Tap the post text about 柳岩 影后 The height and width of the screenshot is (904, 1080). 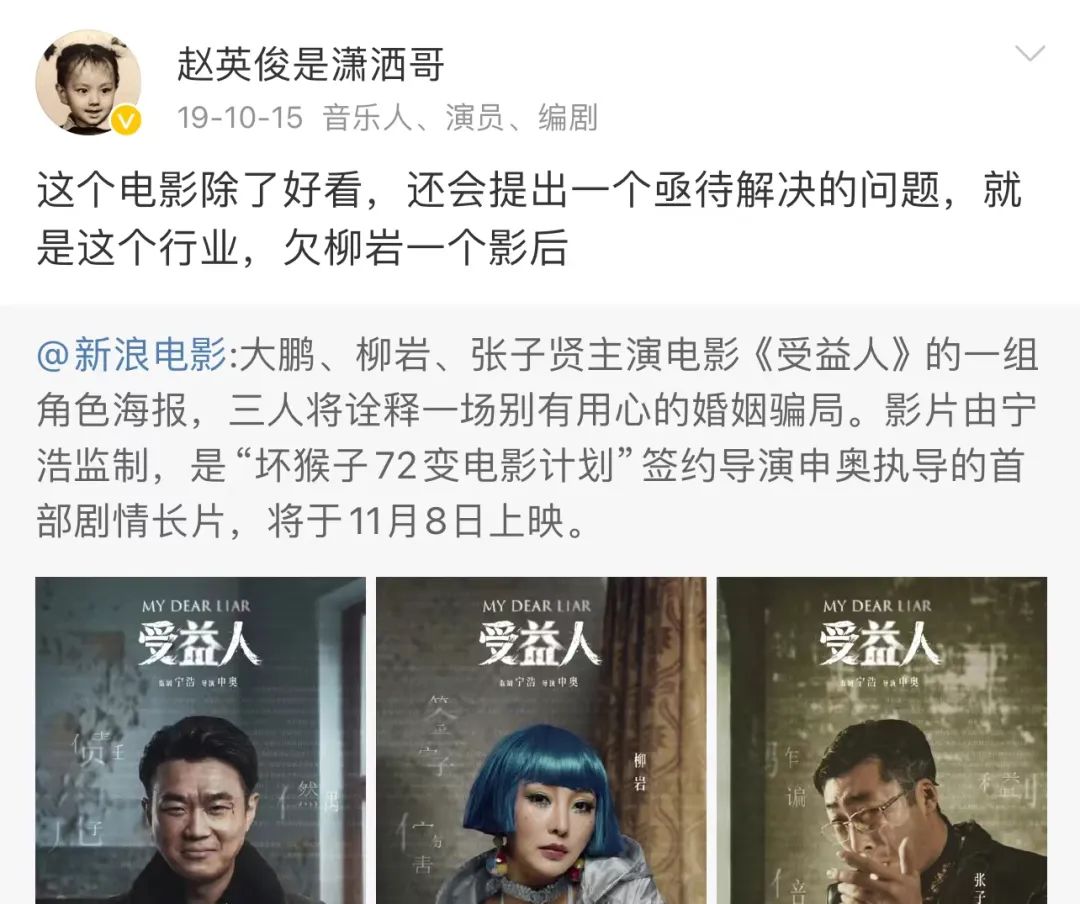click(529, 218)
